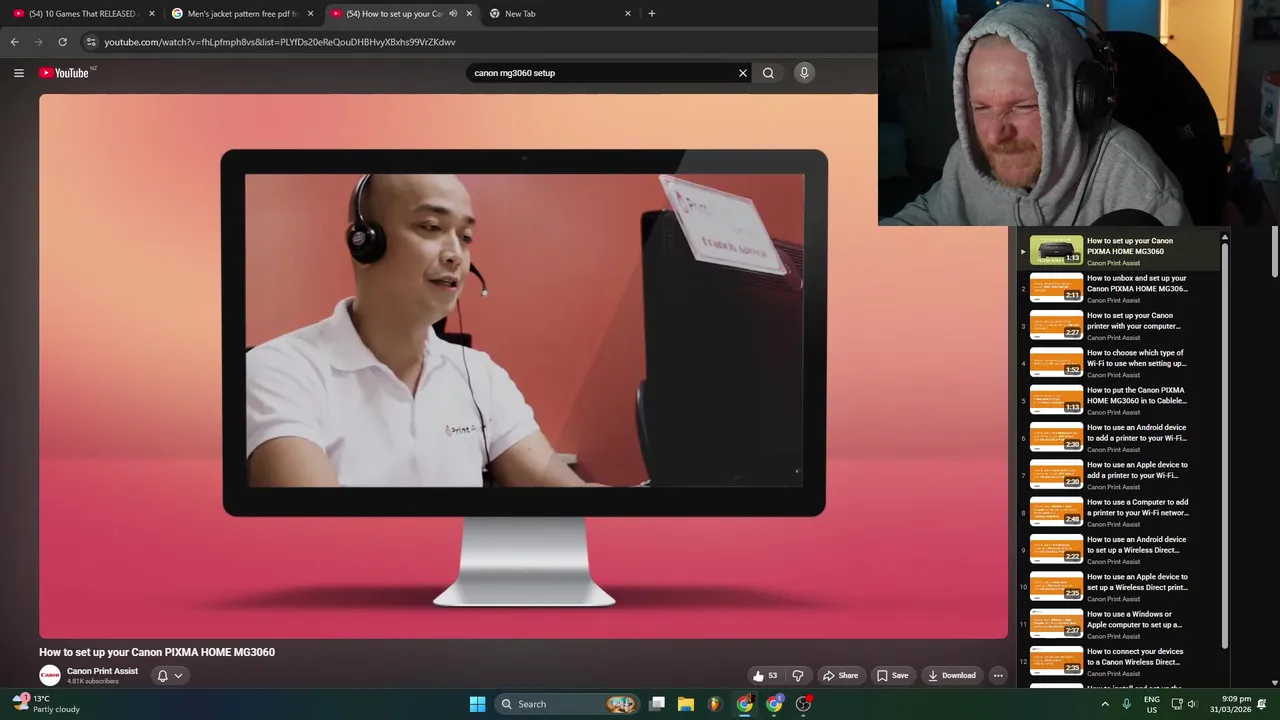Image resolution: width=1280 pixels, height=720 pixels.
Task: Switch to '10 Games That RELEASED' tab
Action: click(82, 14)
